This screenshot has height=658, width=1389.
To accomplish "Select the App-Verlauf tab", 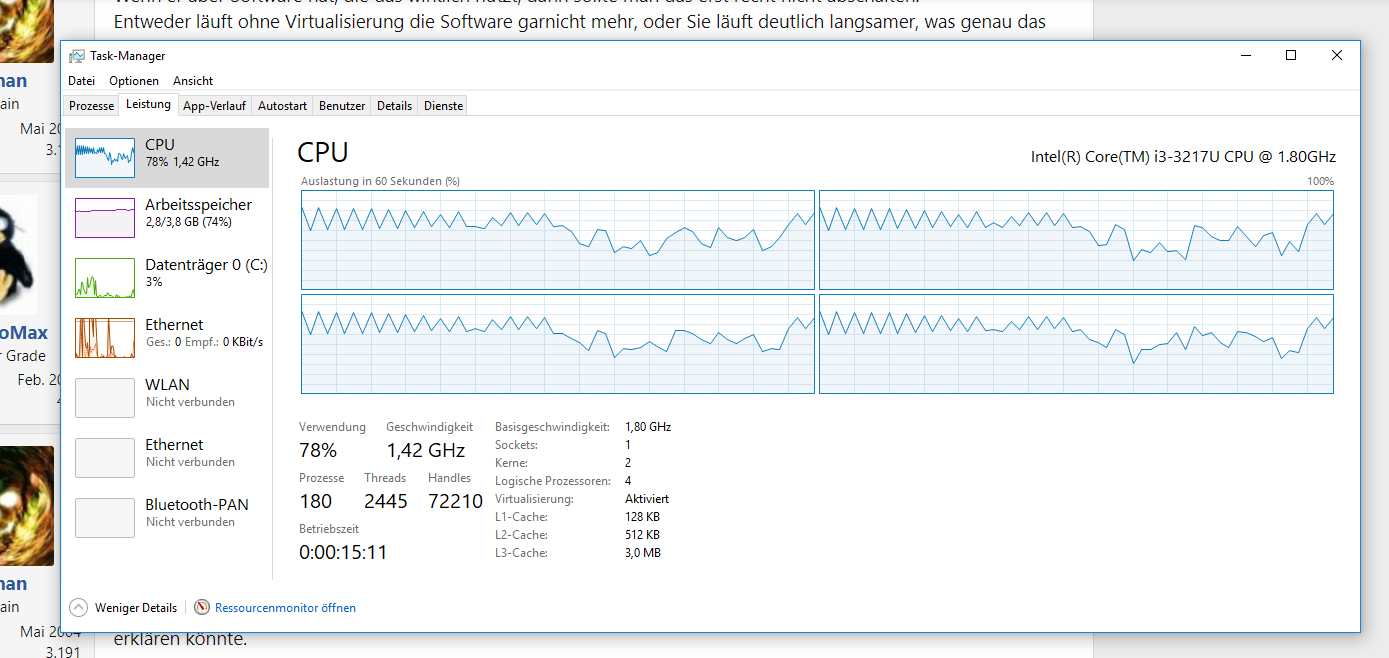I will click(x=214, y=104).
